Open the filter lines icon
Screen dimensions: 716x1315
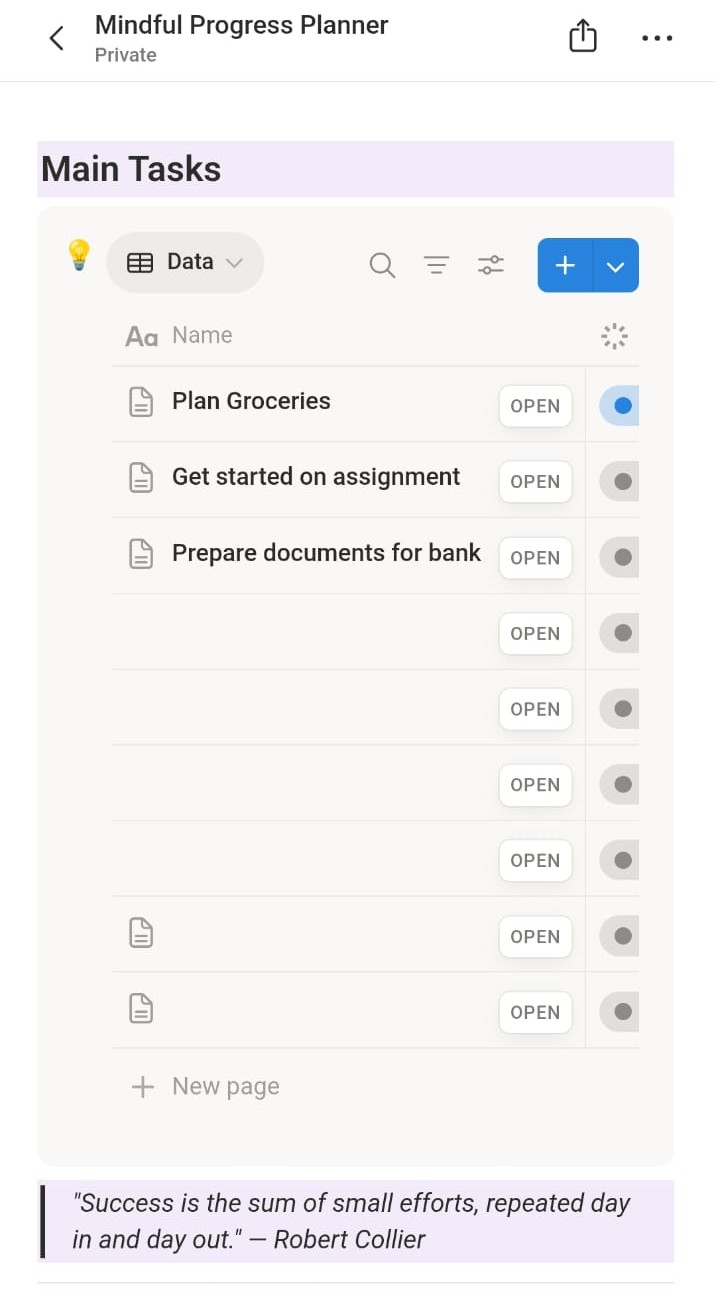(436, 265)
